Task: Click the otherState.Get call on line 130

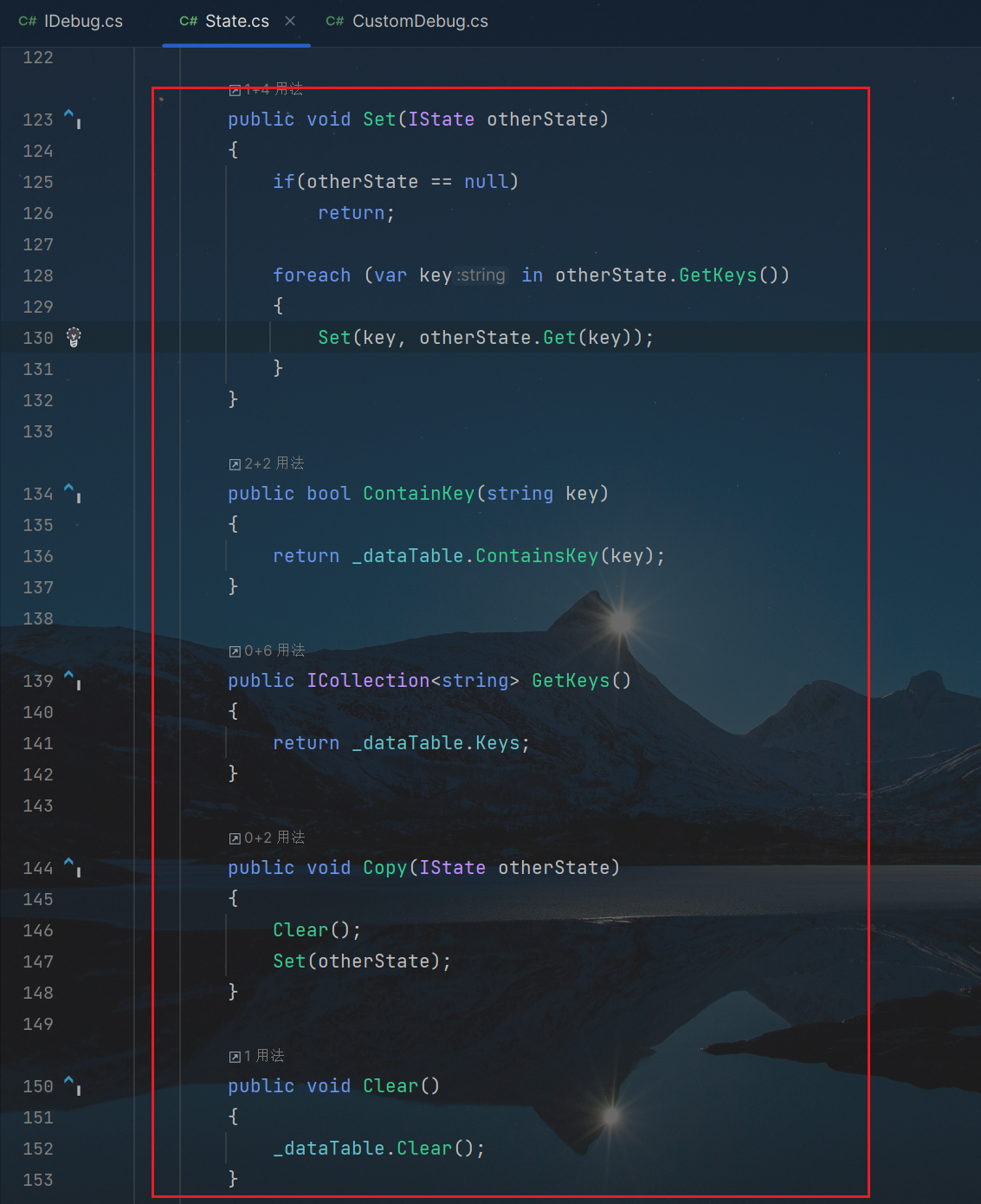Action: (x=498, y=337)
